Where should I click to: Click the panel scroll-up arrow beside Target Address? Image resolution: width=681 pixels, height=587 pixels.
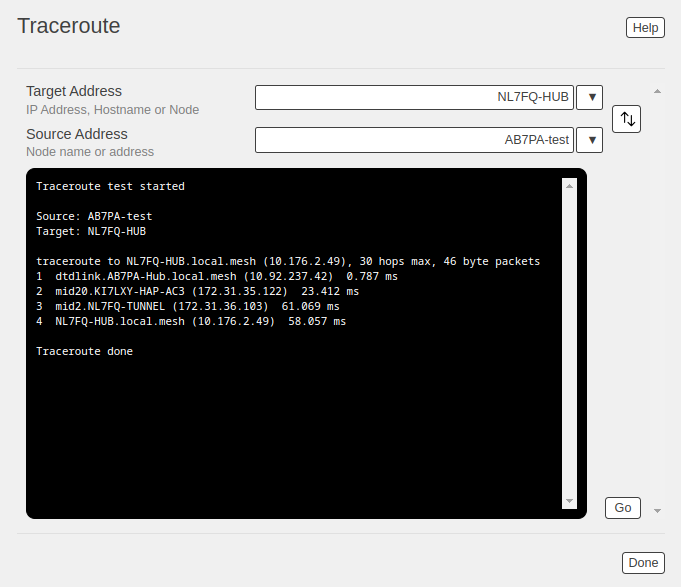coord(658,91)
